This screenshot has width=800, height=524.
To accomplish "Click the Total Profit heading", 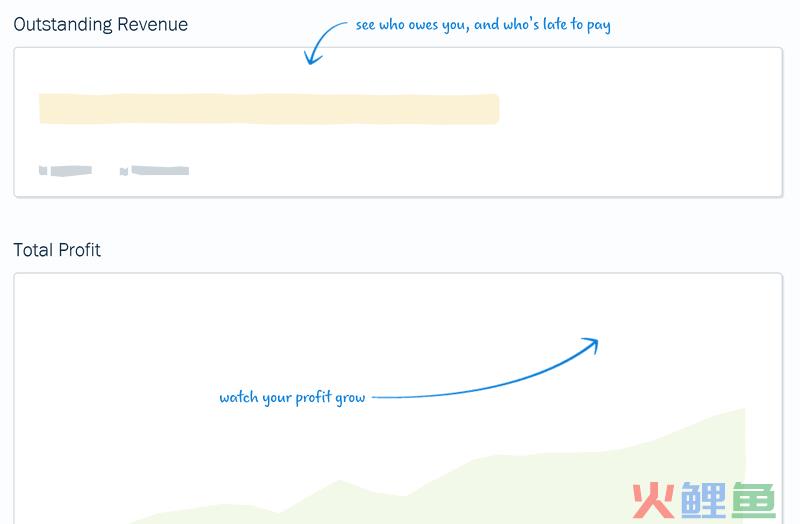I will (x=57, y=250).
